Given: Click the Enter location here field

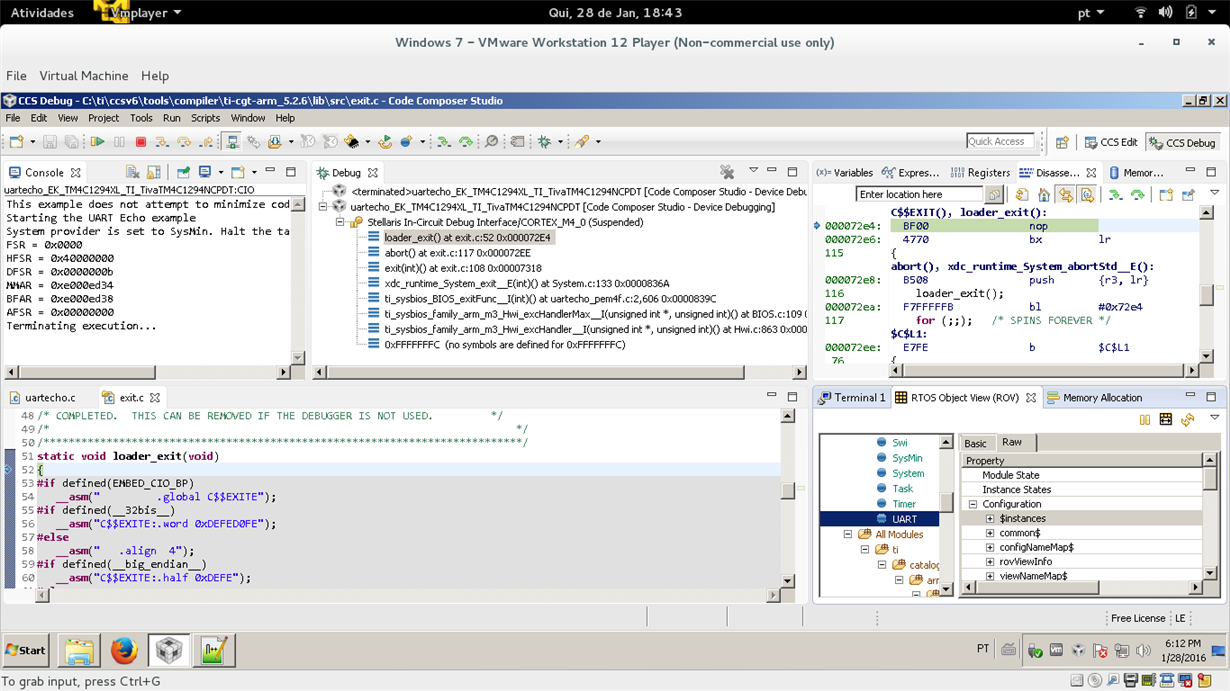Looking at the screenshot, I should (920, 194).
